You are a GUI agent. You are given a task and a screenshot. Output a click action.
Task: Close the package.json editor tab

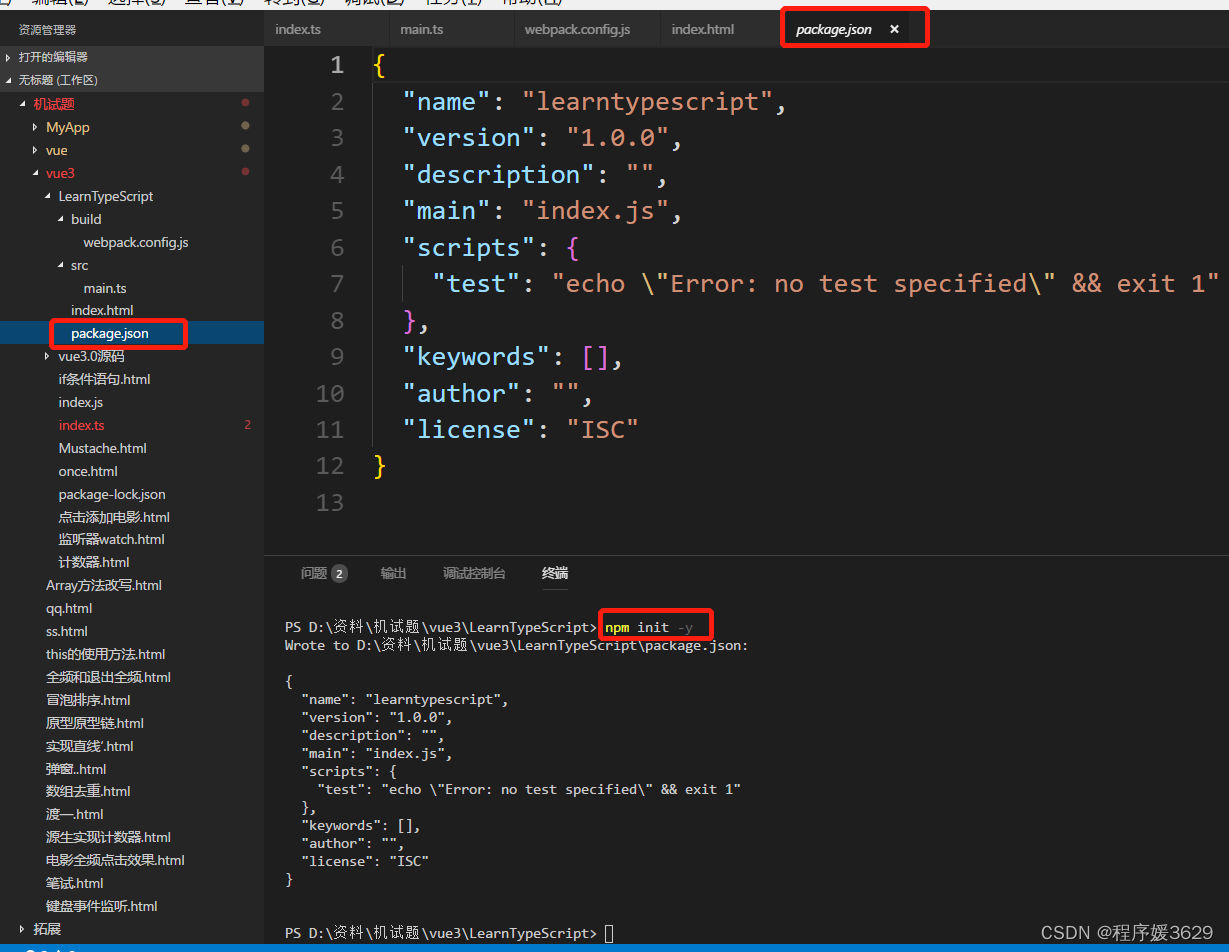tap(893, 29)
